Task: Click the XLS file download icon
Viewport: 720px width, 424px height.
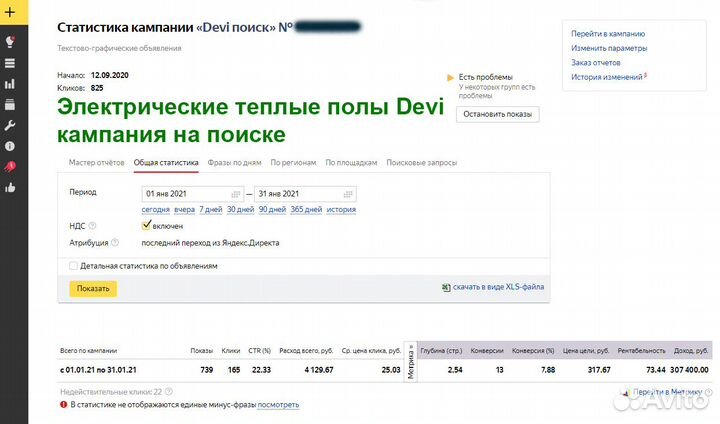Action: click(446, 288)
